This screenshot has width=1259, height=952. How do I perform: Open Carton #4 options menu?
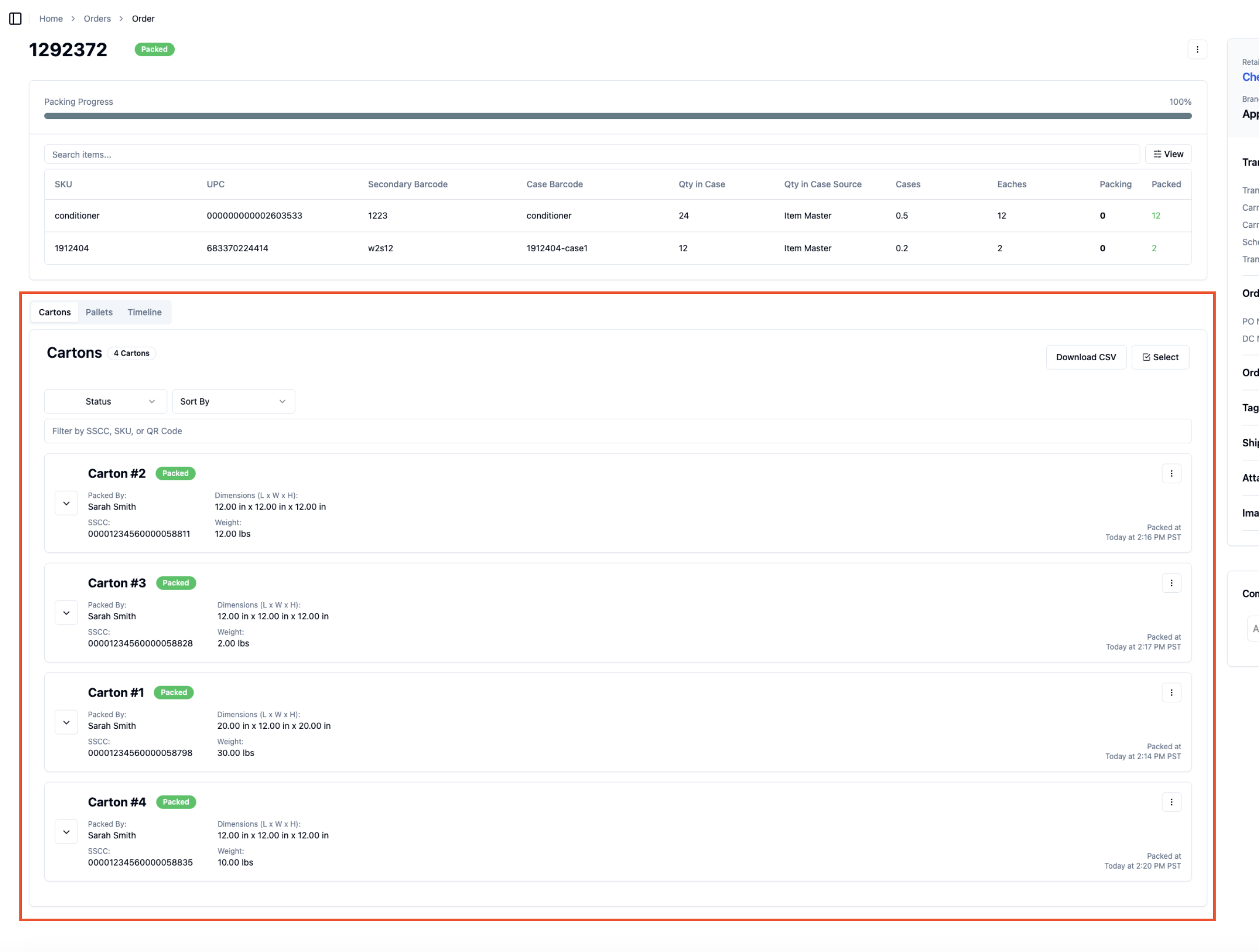1171,802
